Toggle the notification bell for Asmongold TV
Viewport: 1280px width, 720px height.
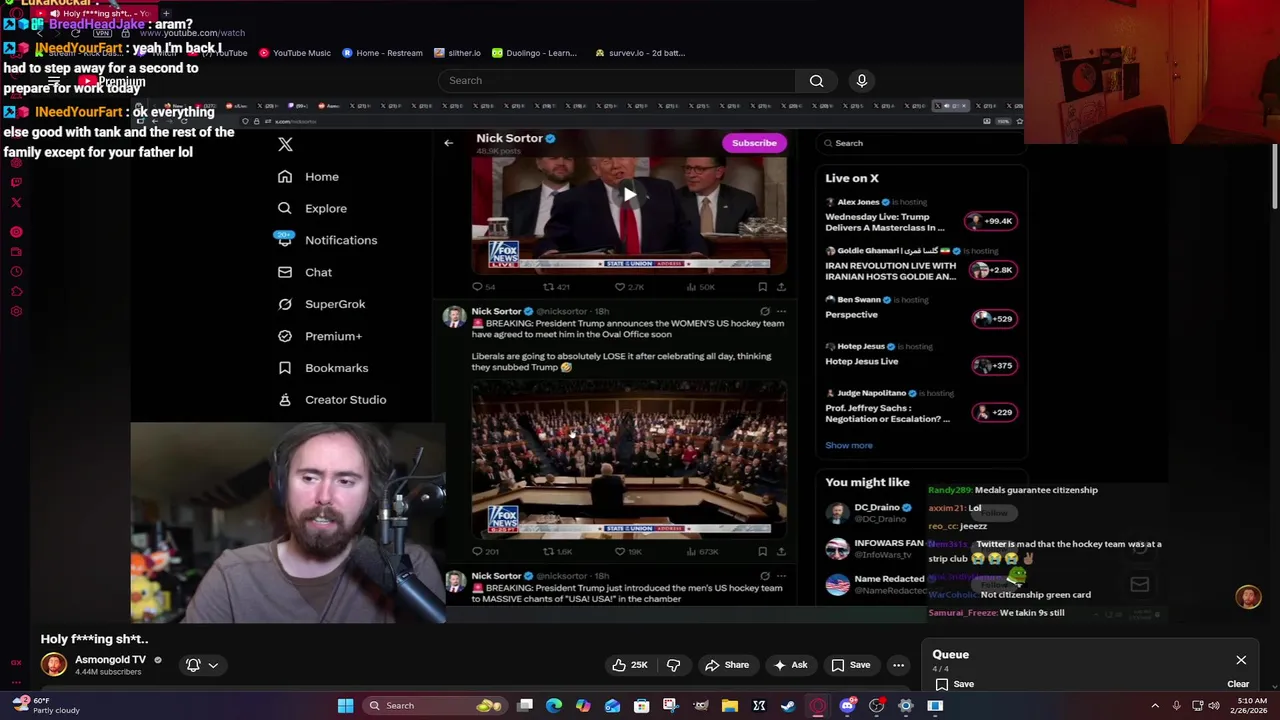click(x=193, y=665)
